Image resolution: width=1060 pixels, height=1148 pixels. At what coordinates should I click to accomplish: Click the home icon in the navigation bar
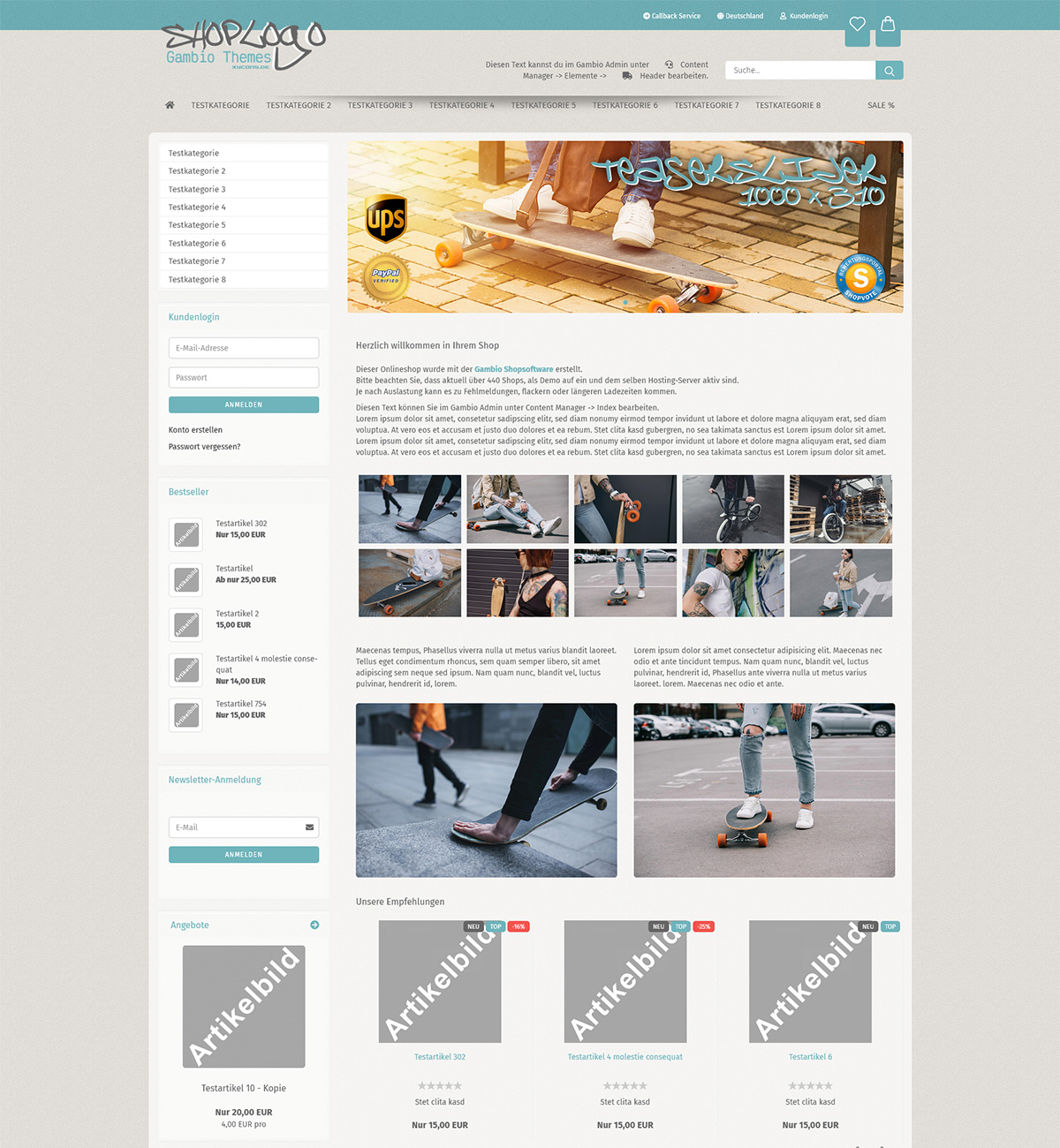click(170, 105)
